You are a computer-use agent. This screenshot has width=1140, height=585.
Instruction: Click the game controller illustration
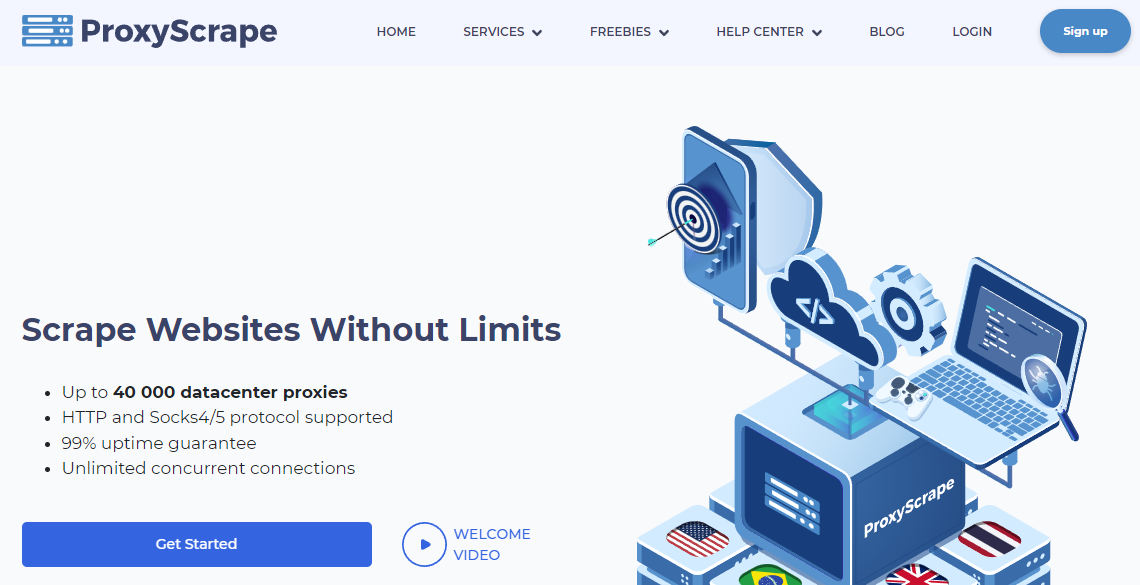902,395
